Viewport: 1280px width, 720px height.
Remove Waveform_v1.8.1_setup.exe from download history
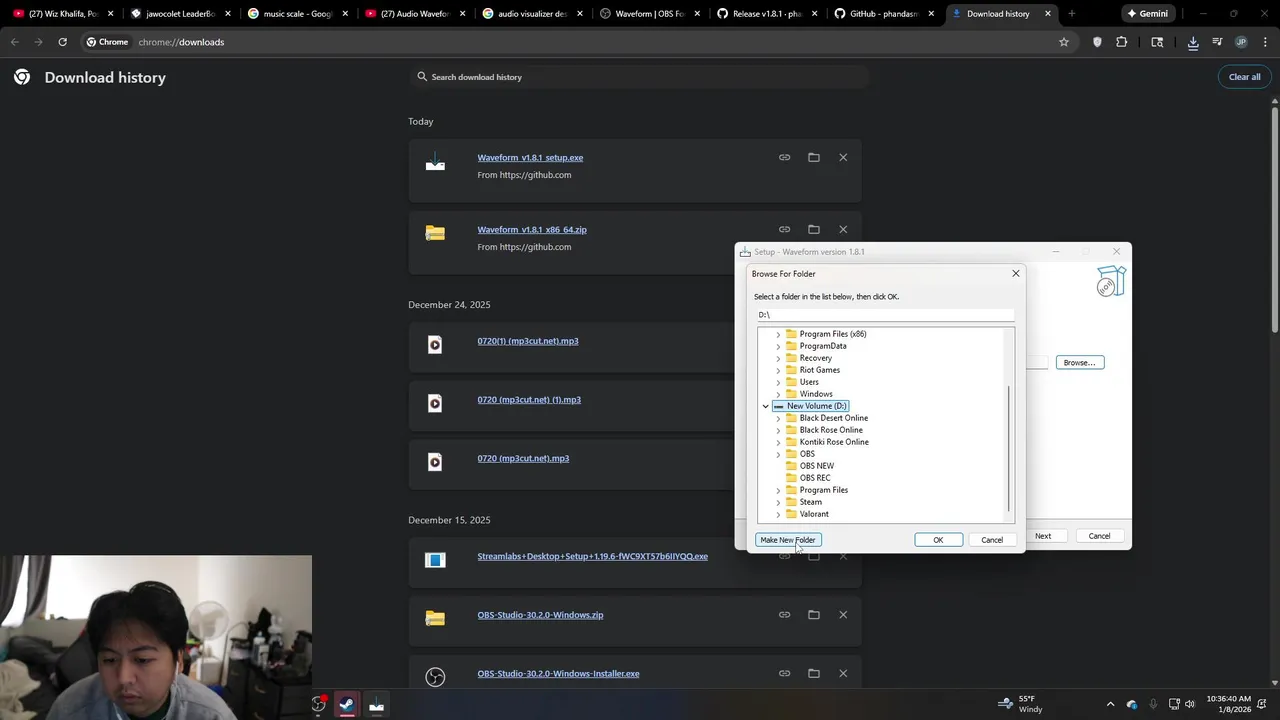[x=843, y=157]
